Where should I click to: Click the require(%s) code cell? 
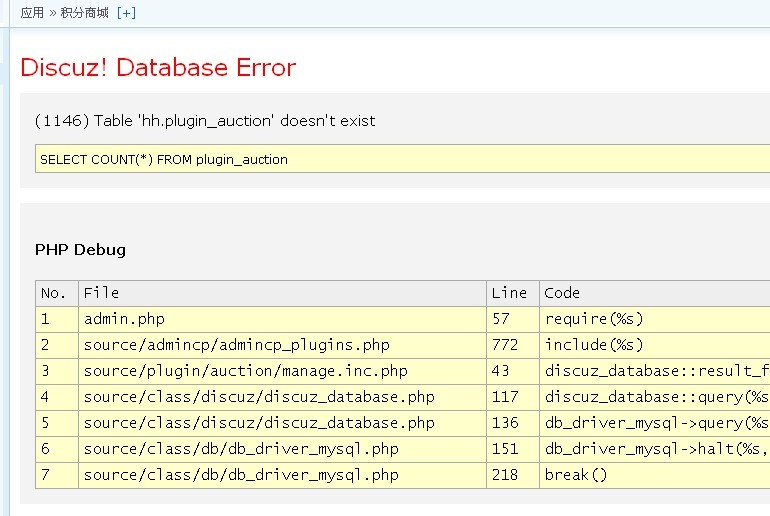tap(594, 319)
